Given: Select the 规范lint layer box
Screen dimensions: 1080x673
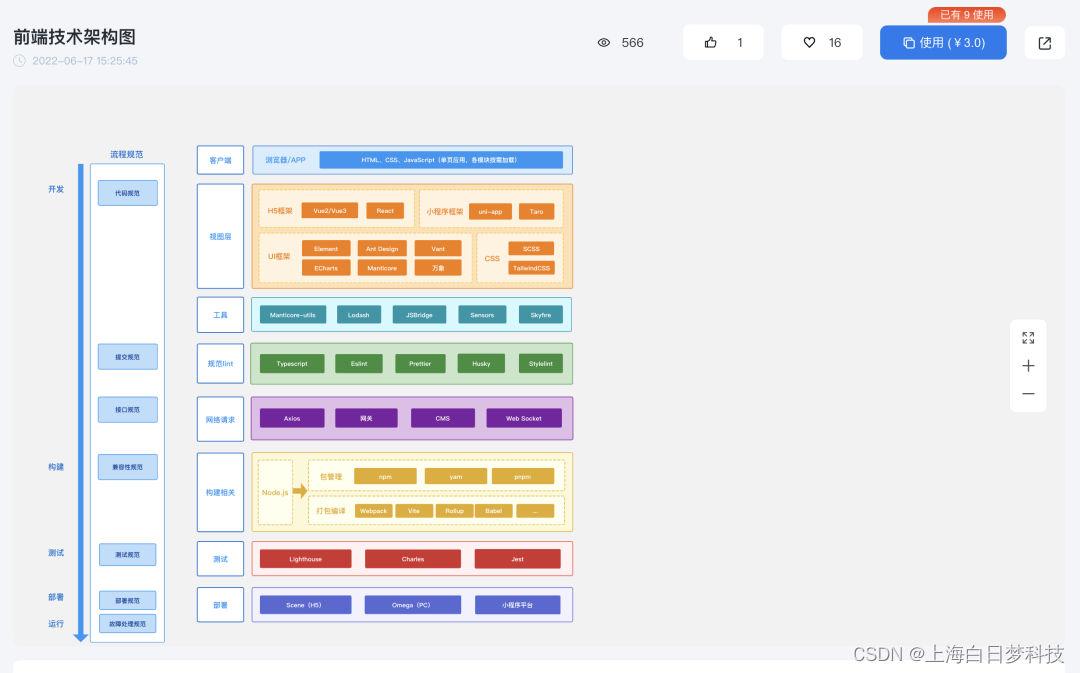Looking at the screenshot, I should 220,363.
